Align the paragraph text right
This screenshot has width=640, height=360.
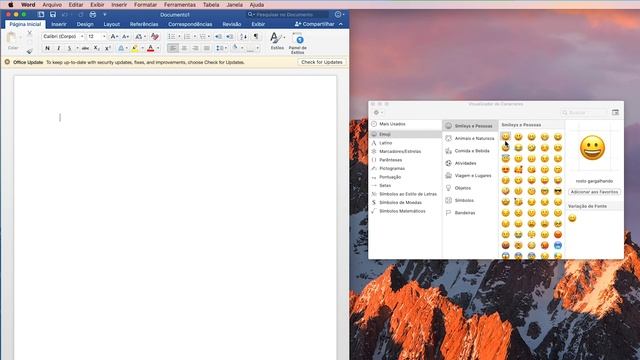[196, 48]
